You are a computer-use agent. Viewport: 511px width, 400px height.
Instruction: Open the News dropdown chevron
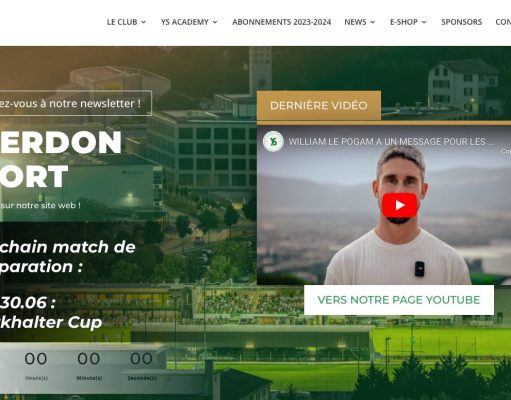point(373,22)
